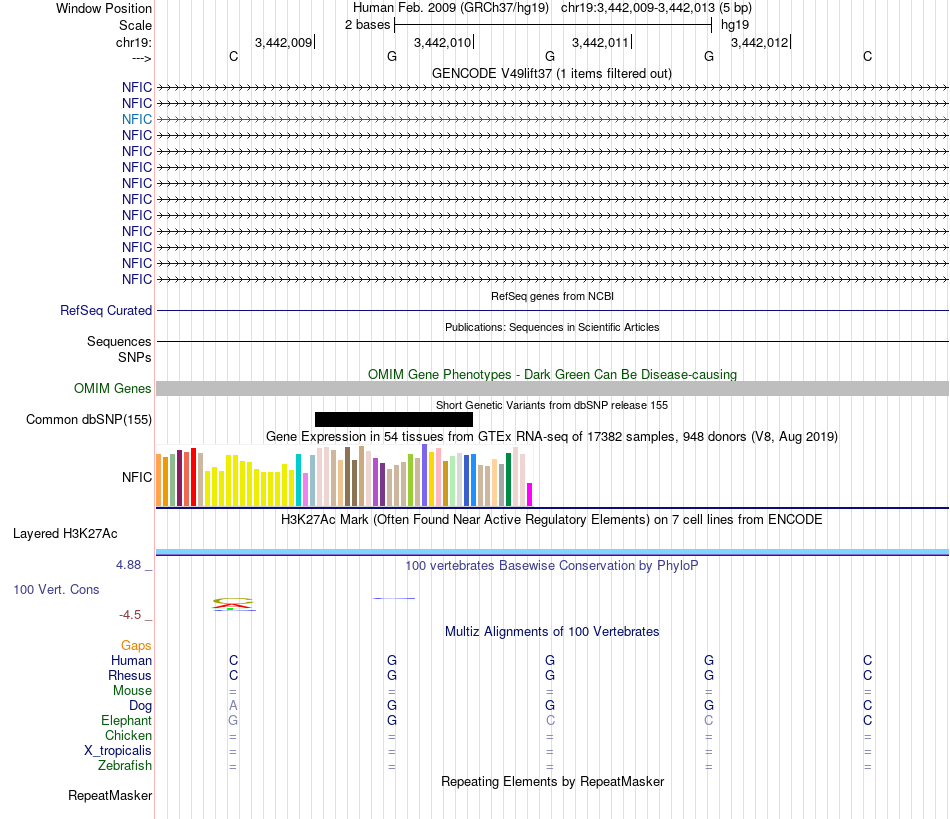Open Repeating Elements by RepeatMasker title
The height and width of the screenshot is (819, 950).
(x=553, y=781)
